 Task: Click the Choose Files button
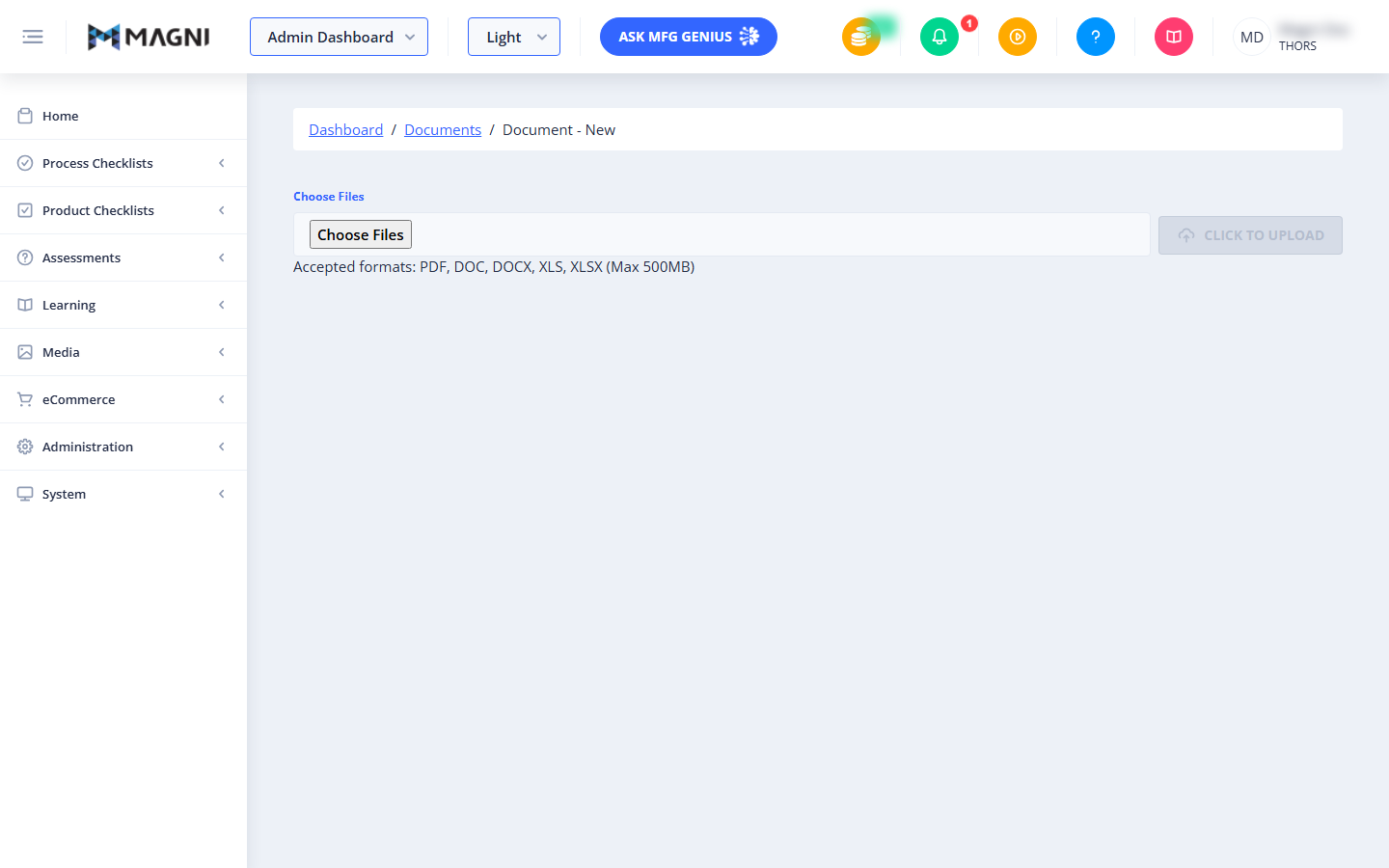click(x=361, y=234)
